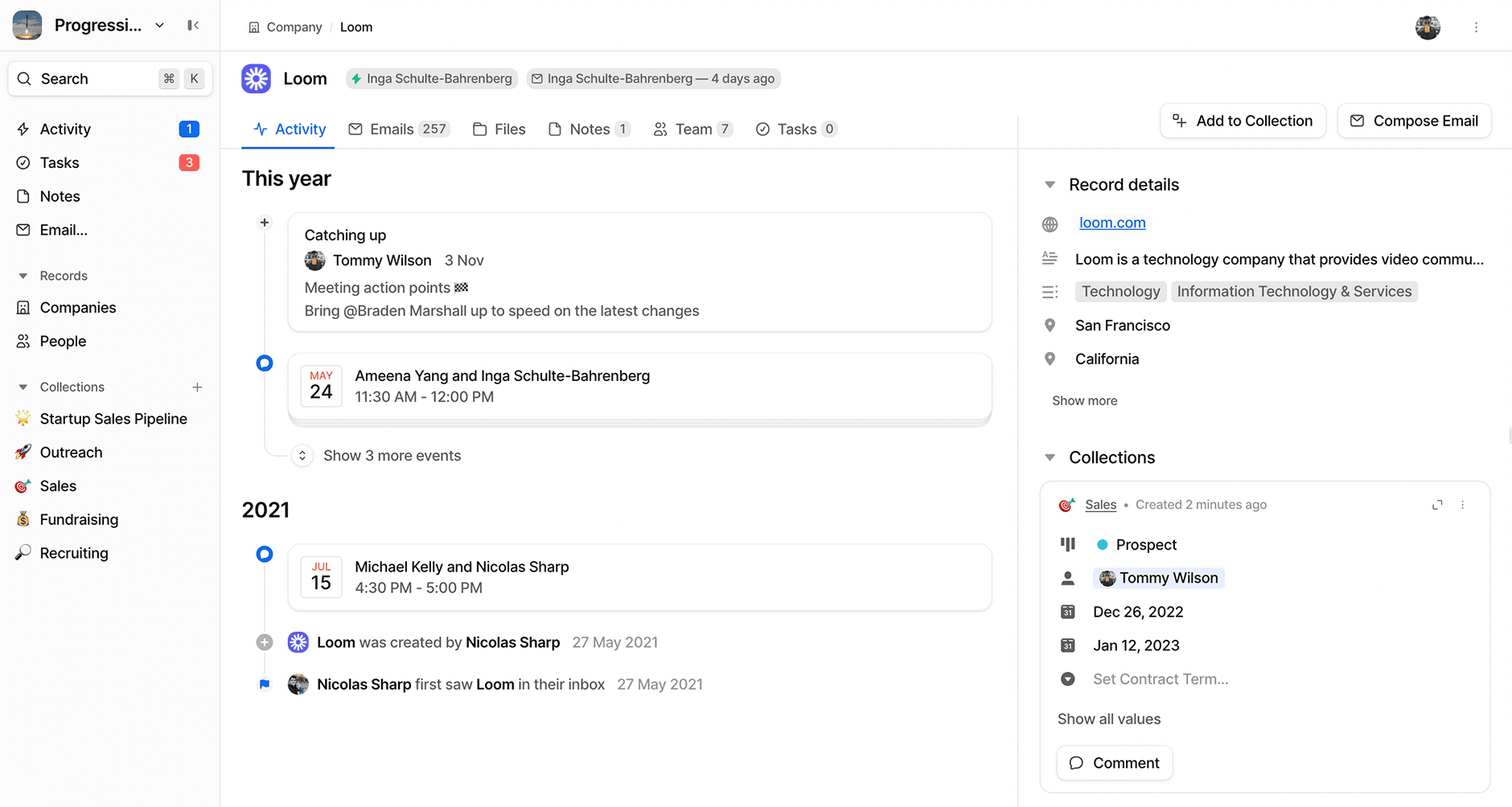Click the user avatar in top right
This screenshot has width=1512, height=807.
(1428, 27)
